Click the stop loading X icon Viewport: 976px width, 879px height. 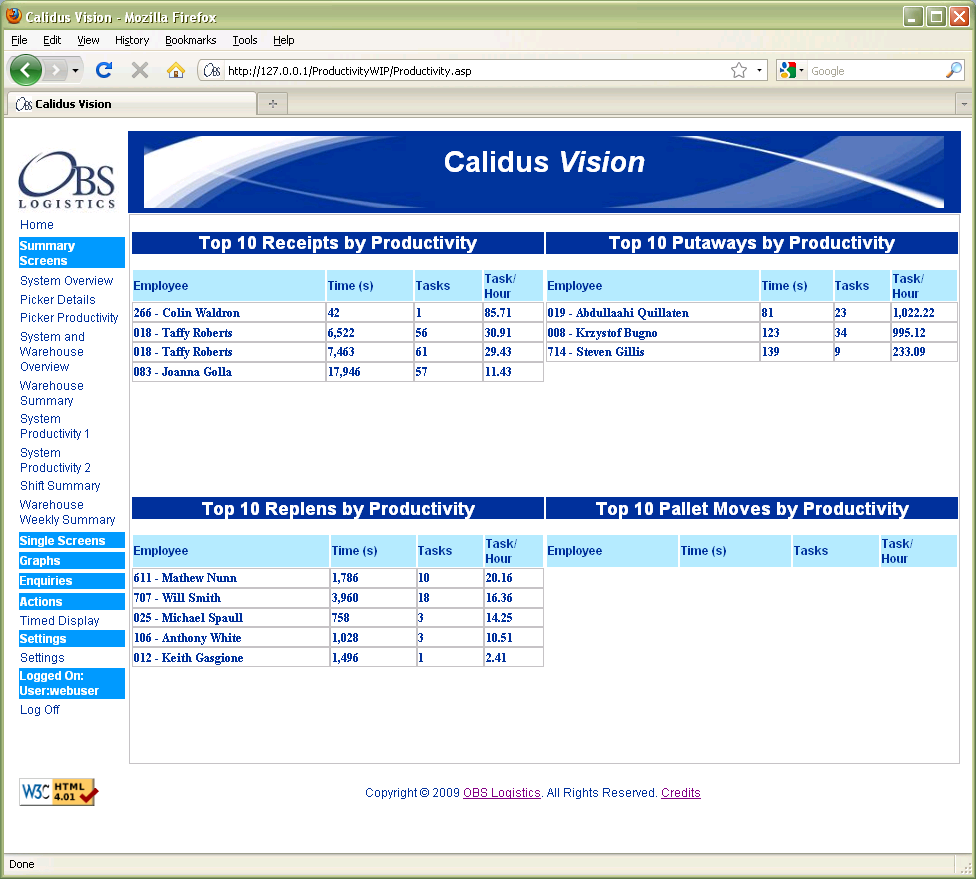pos(140,70)
